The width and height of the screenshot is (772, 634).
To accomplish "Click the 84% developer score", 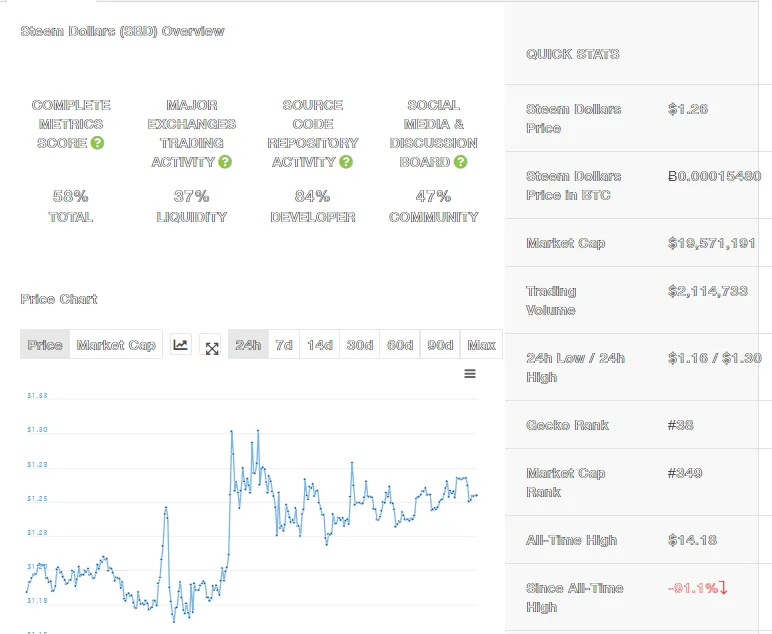I will (x=313, y=196).
